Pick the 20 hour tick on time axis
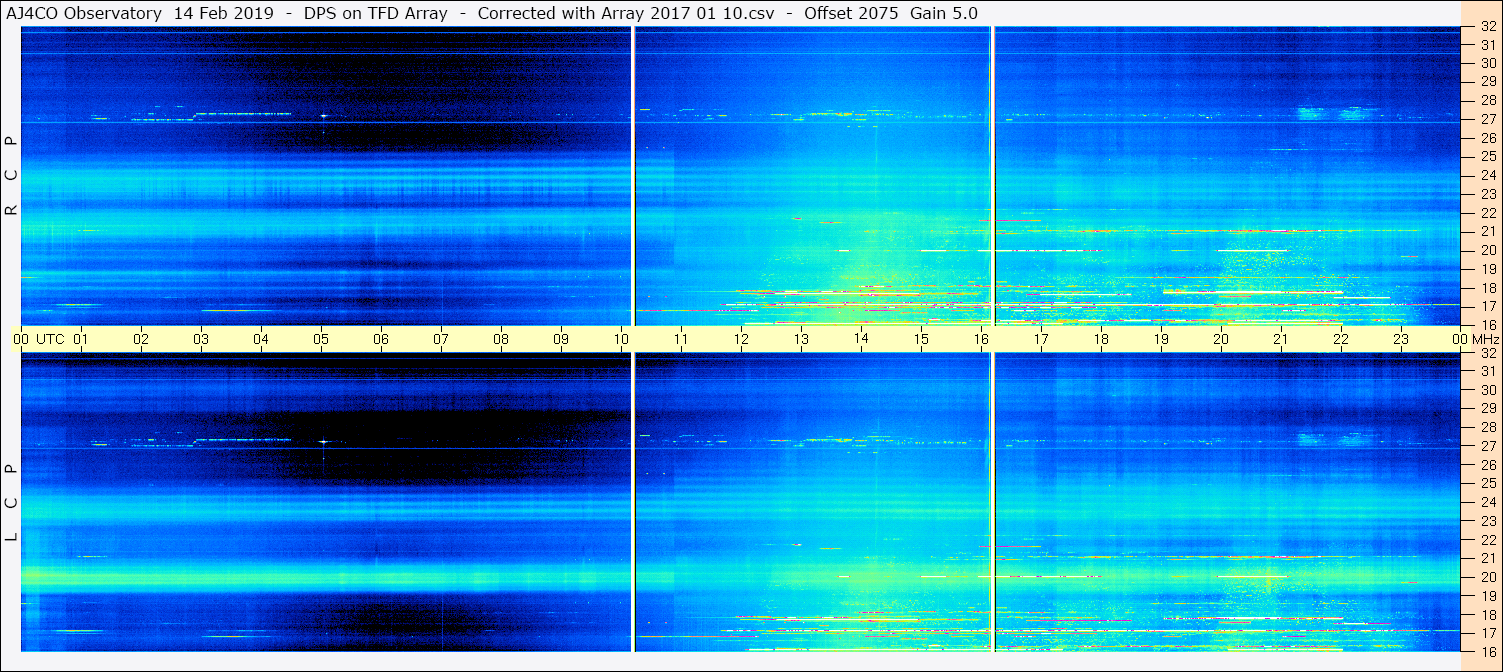1503x672 pixels. [x=1221, y=339]
